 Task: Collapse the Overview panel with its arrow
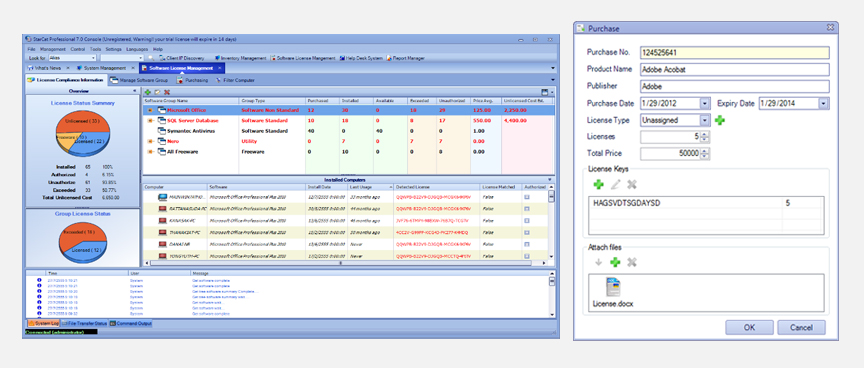[x=135, y=91]
